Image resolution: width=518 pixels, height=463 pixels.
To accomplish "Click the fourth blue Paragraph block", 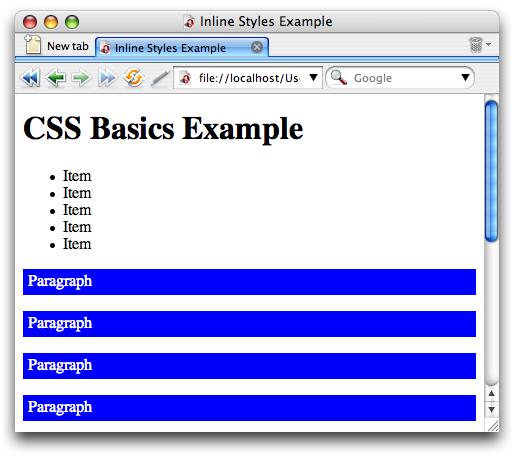I will coord(249,408).
